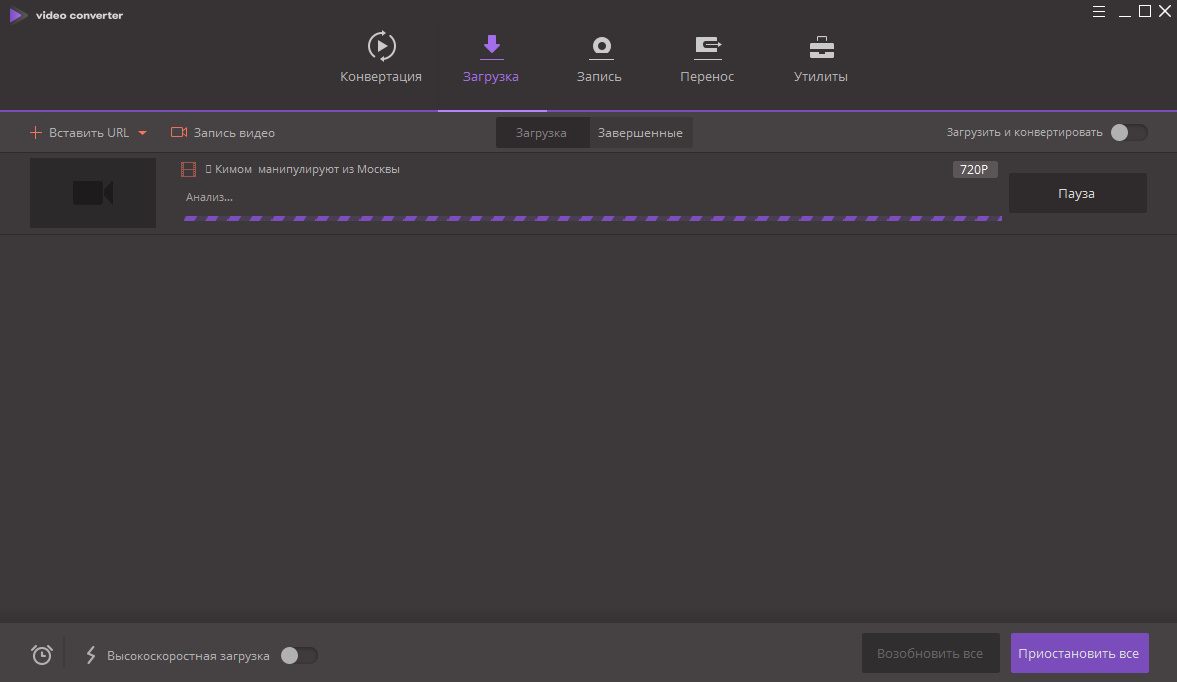The height and width of the screenshot is (682, 1177).
Task: Toggle the Загрузить и конвертировать switch
Action: [1129, 132]
